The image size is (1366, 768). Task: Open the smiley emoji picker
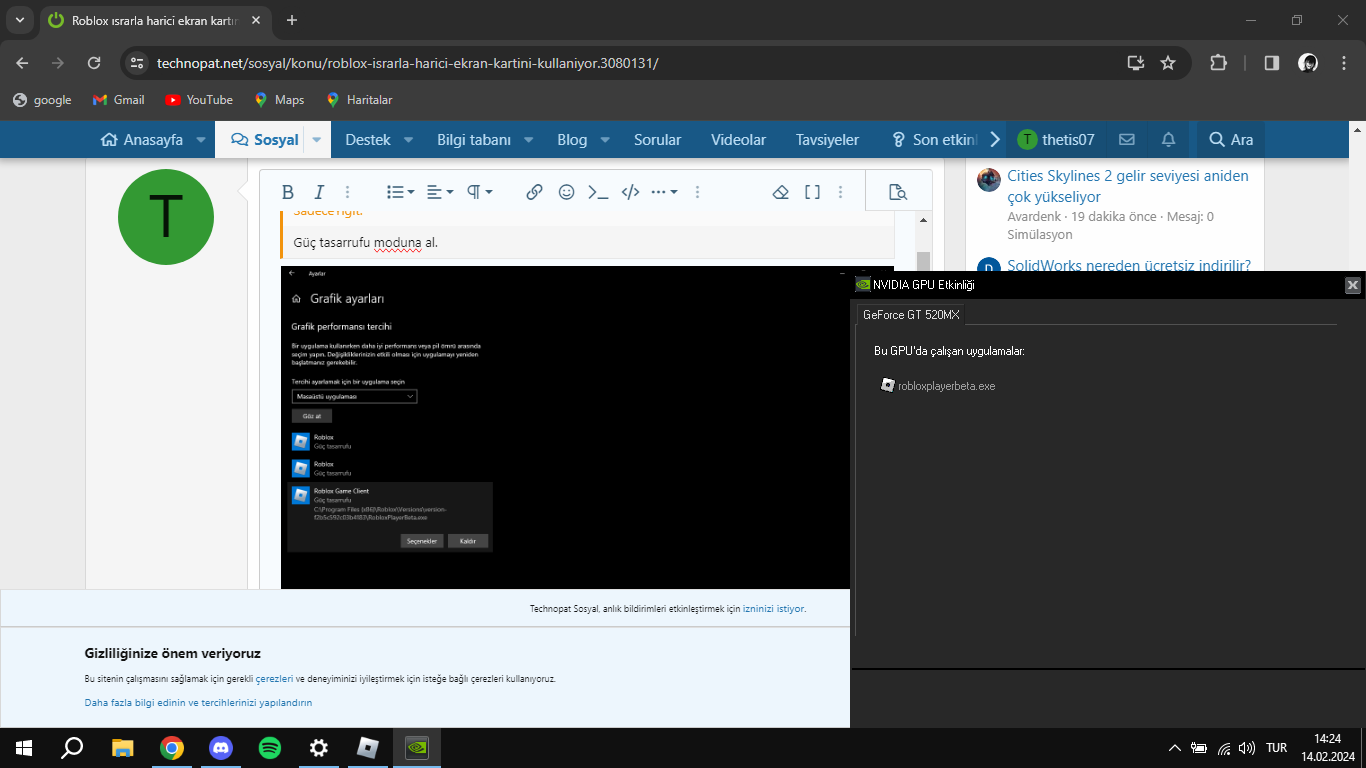[x=566, y=192]
